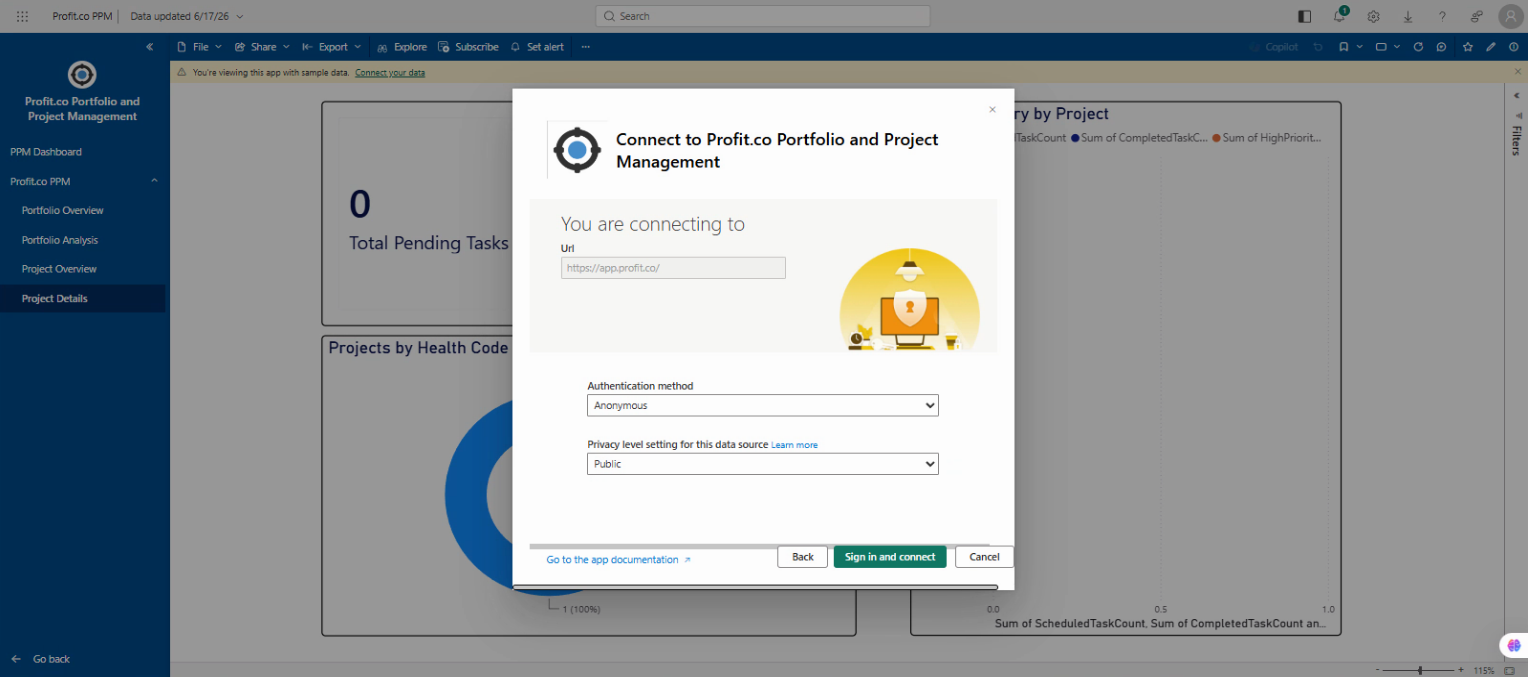Viewport: 1528px width, 677px height.
Task: Click the Projects by Health Code title
Action: click(419, 348)
